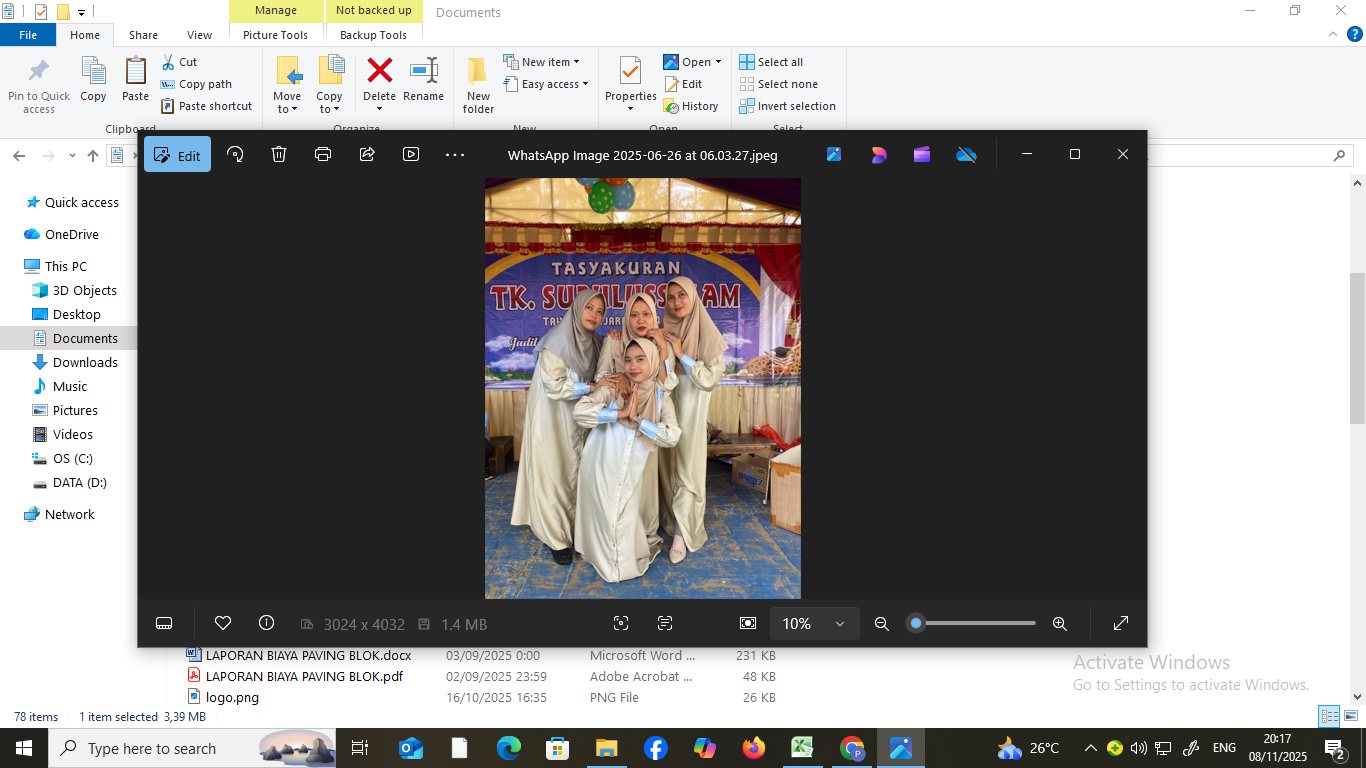1366x768 pixels.
Task: Show file info with the info icon
Action: click(x=266, y=623)
